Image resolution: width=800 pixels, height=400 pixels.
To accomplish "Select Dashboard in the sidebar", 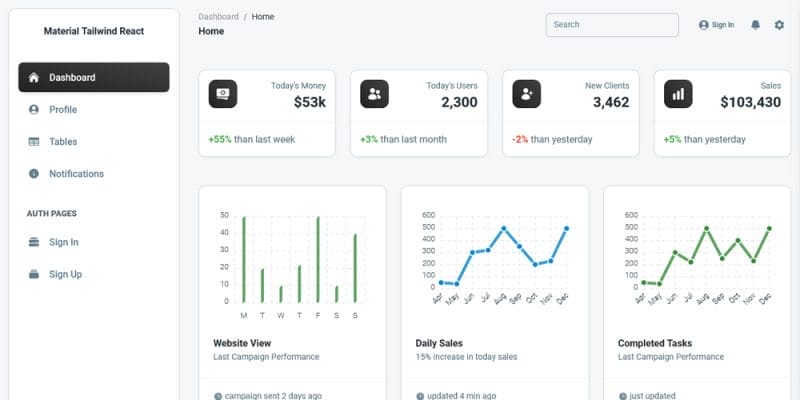I will (x=94, y=78).
